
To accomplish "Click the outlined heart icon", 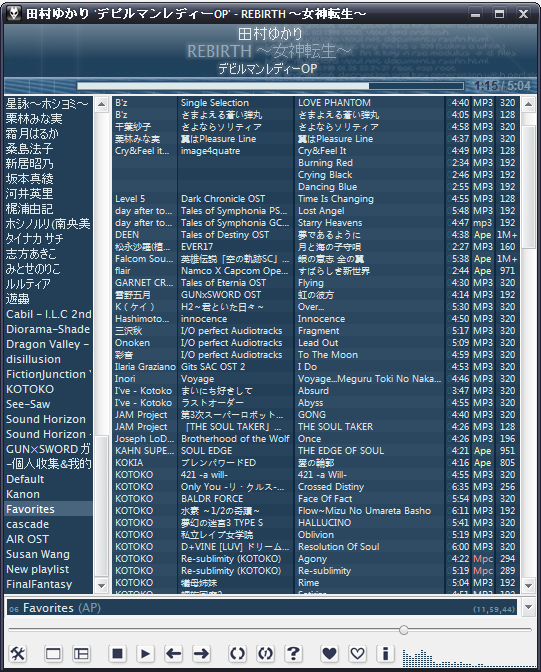I will click(x=357, y=654).
